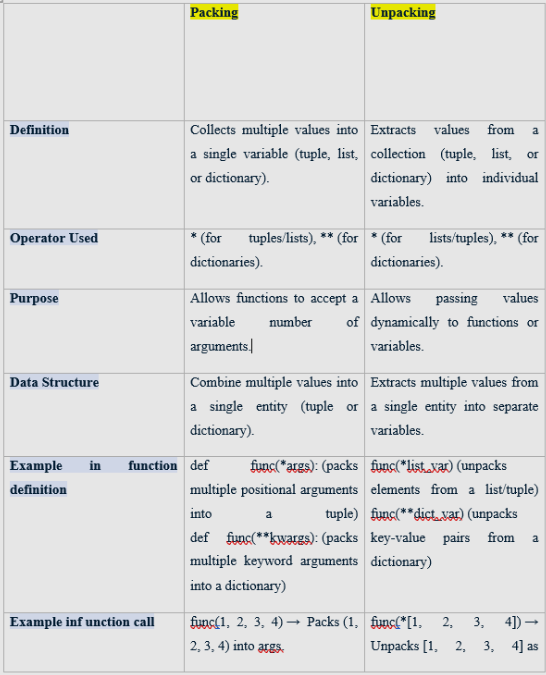Click the underlined func(*args) text
This screenshot has height=675, width=546.
pyautogui.click(x=282, y=466)
